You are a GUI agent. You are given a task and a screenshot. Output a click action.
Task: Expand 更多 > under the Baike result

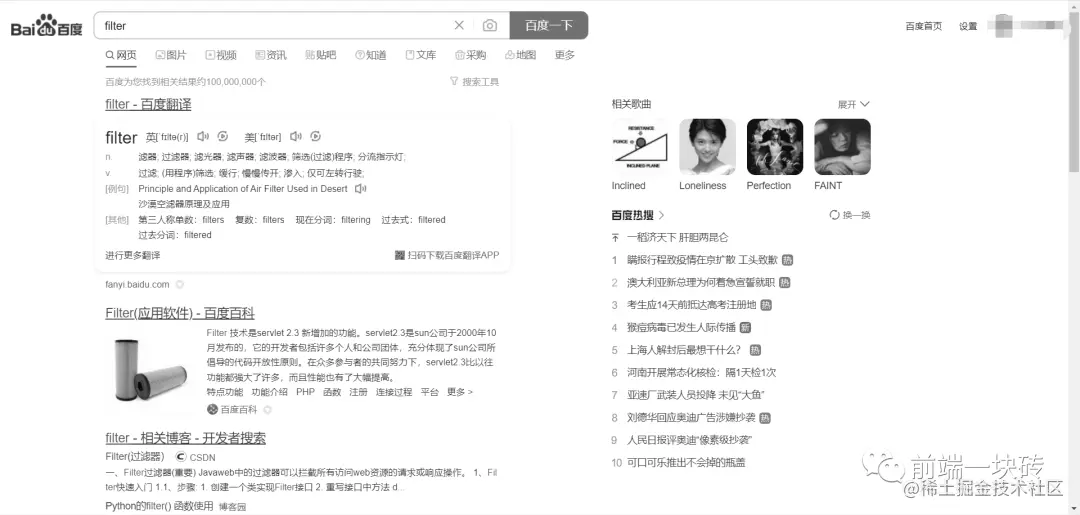click(x=460, y=392)
